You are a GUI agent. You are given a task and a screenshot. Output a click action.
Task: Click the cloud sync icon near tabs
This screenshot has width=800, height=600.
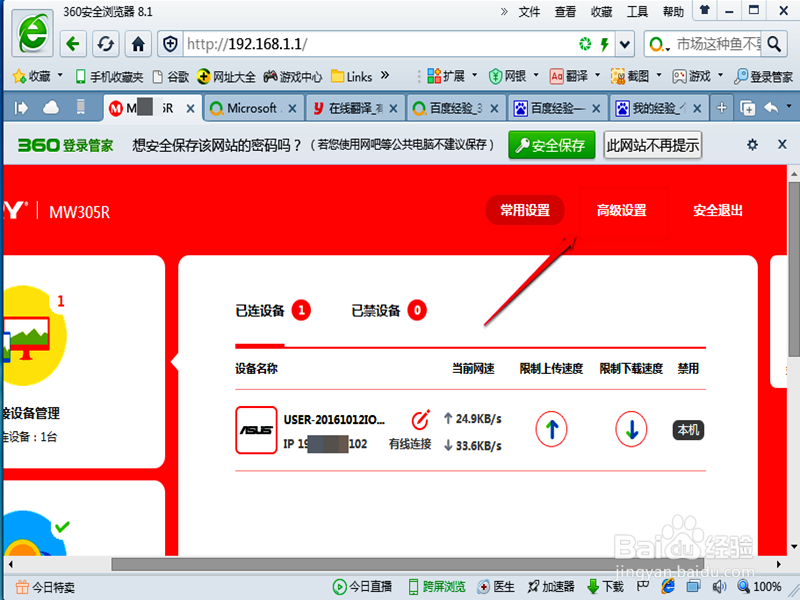point(51,108)
